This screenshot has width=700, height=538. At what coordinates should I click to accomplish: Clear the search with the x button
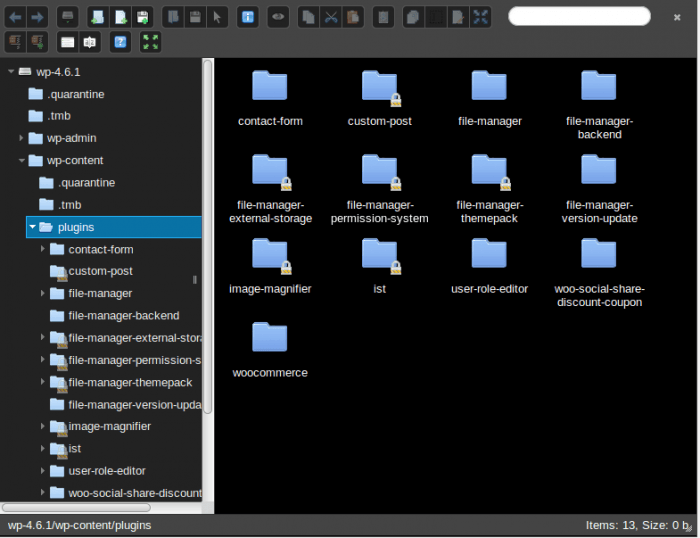point(677,17)
